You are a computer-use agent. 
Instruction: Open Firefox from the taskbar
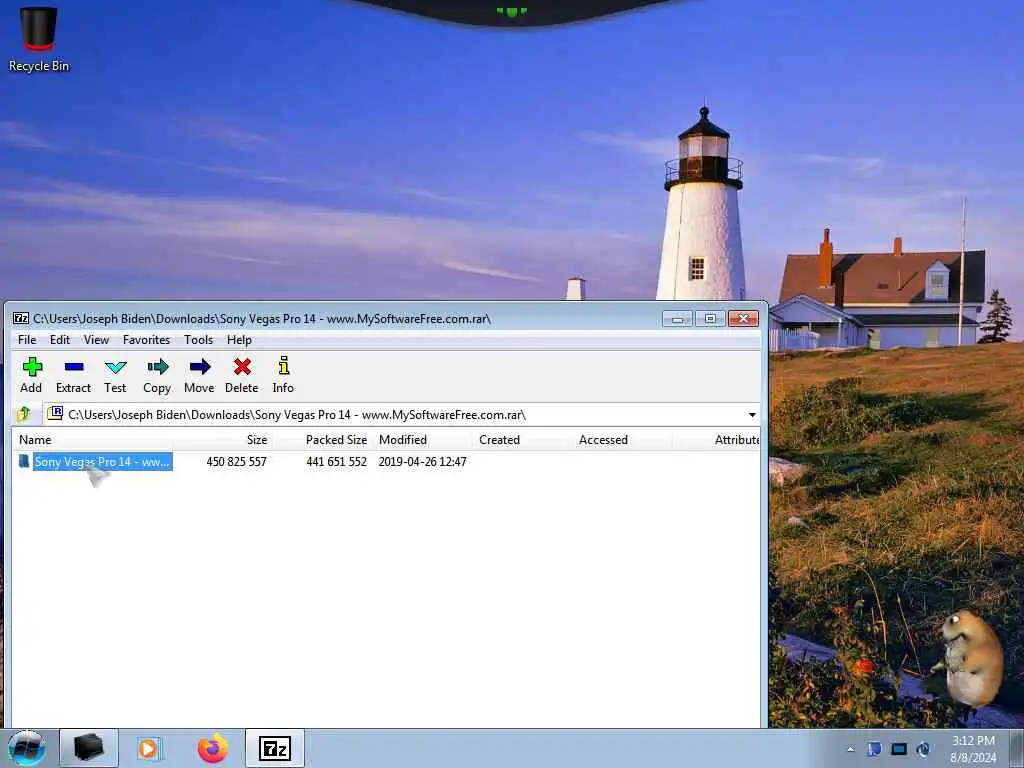click(x=213, y=748)
